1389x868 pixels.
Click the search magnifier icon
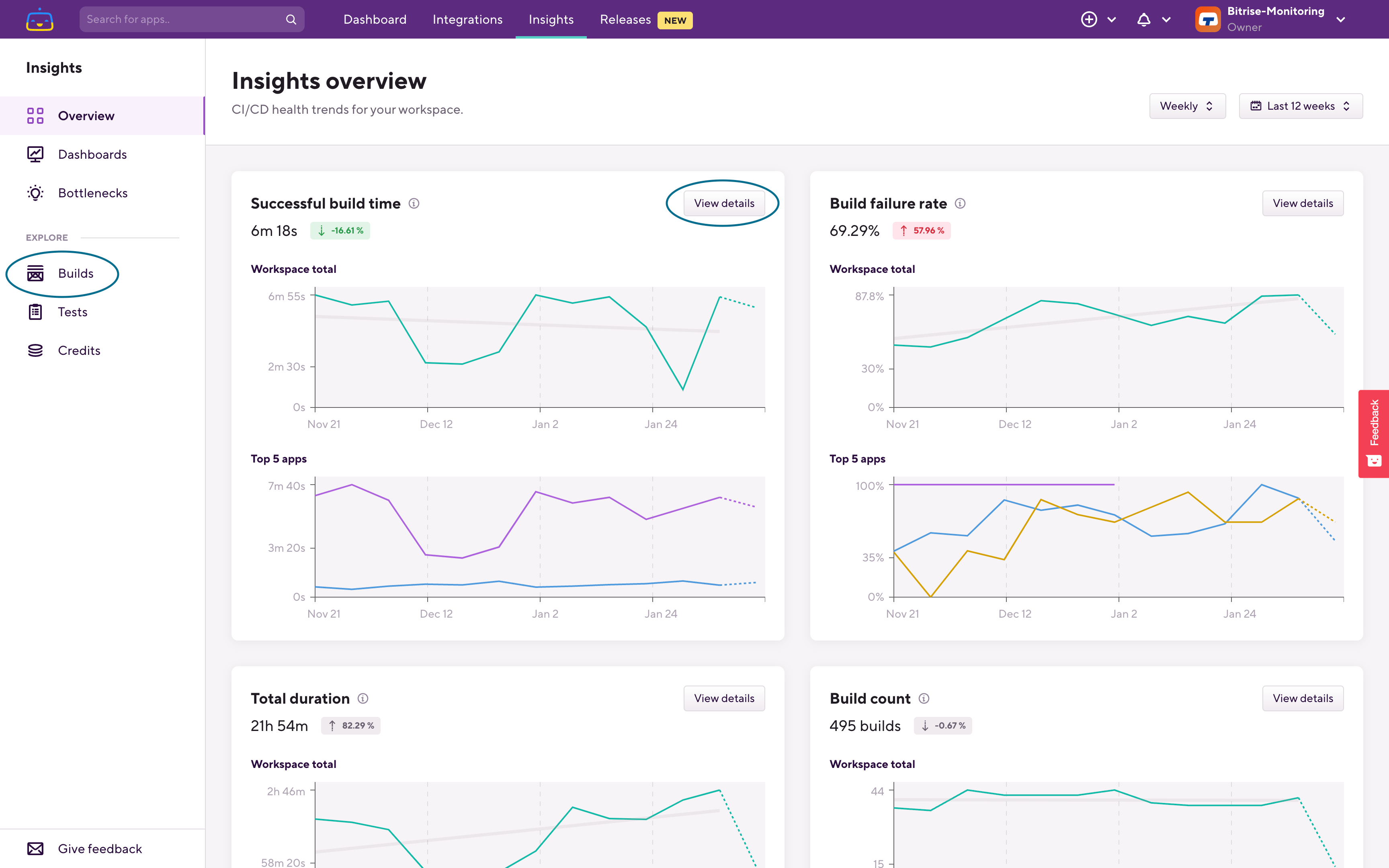[291, 20]
